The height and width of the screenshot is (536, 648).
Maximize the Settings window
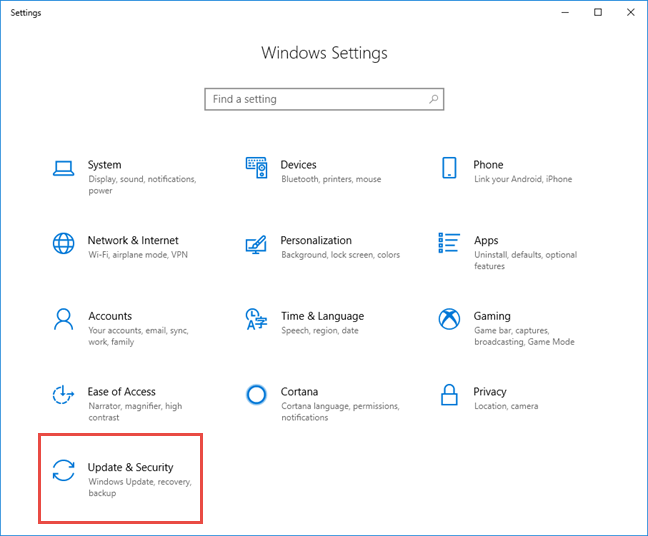(598, 12)
